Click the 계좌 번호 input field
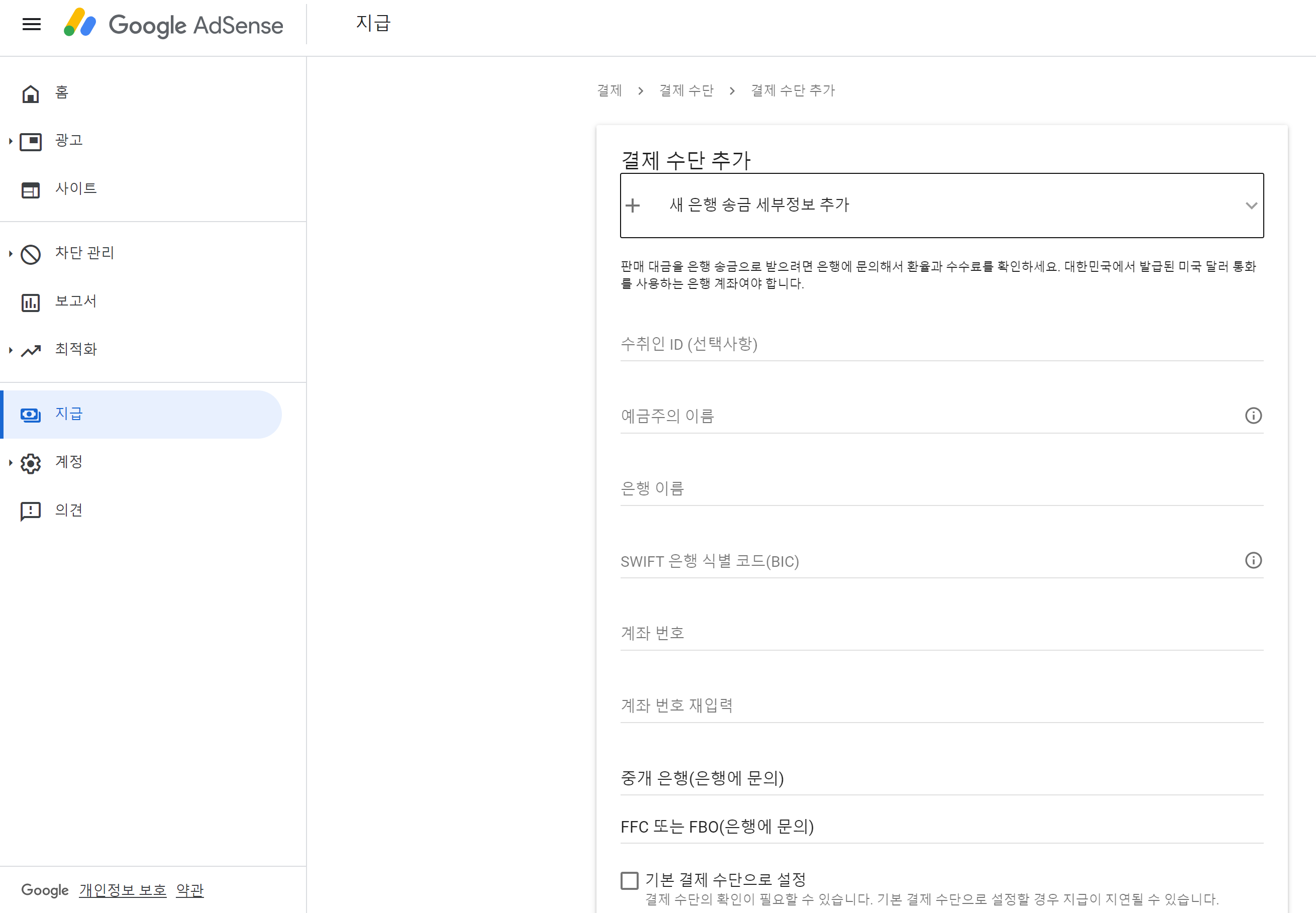 pos(941,633)
